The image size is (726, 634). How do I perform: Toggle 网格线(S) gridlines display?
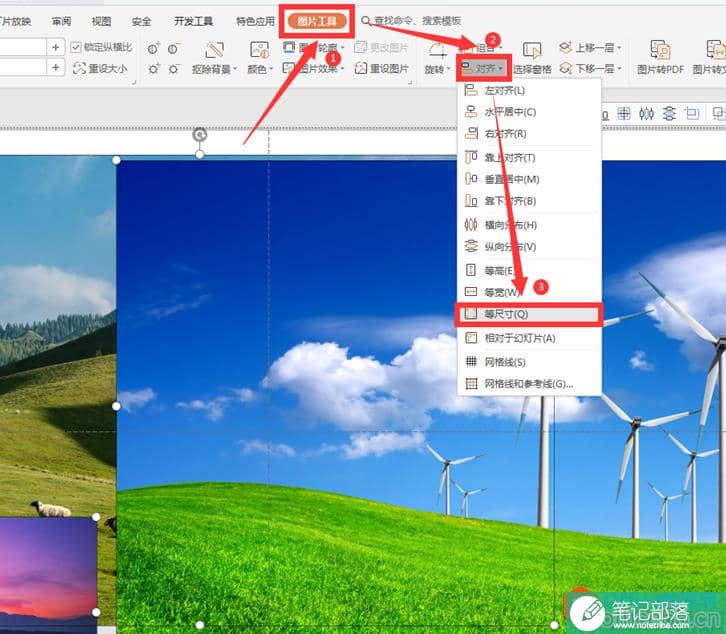(529, 362)
